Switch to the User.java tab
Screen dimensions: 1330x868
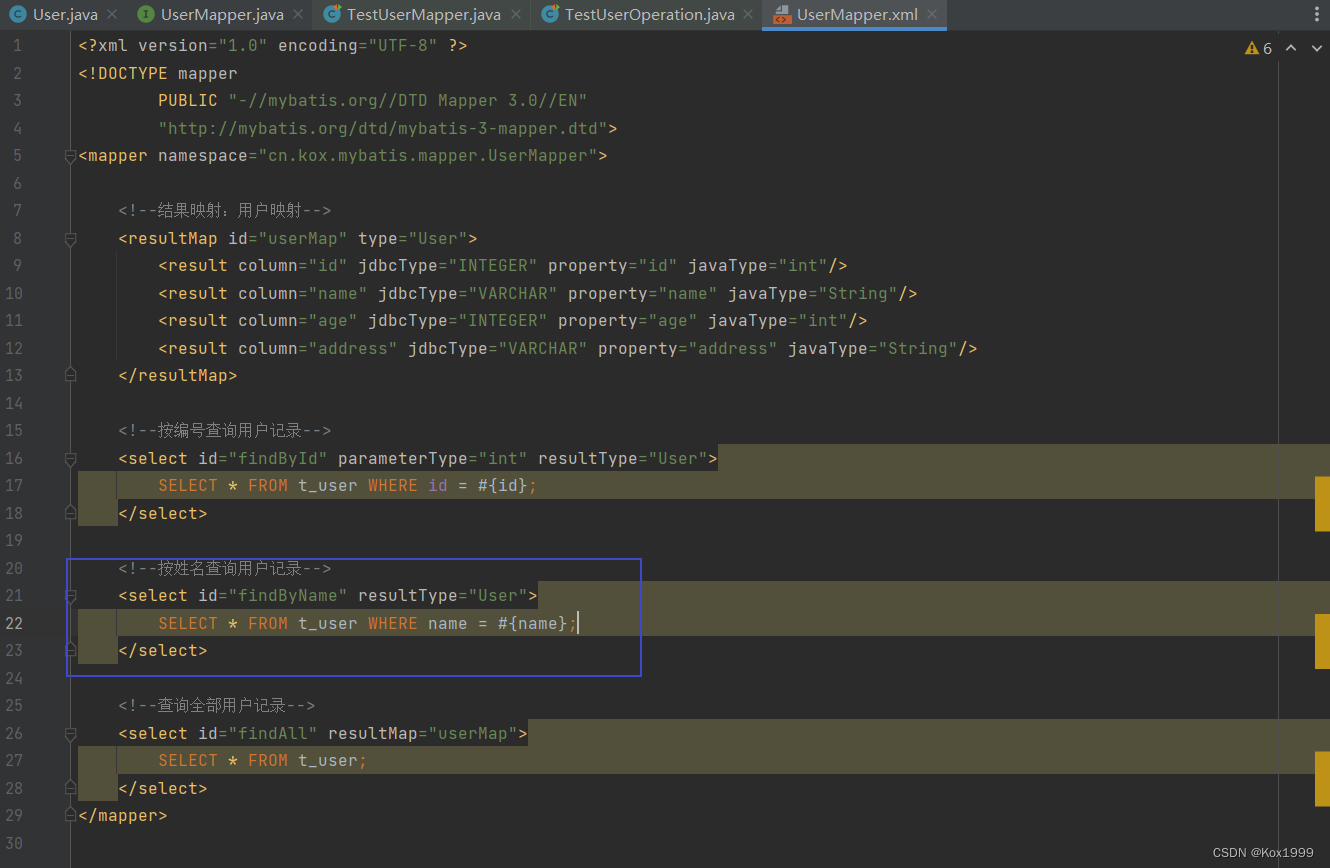click(x=65, y=15)
